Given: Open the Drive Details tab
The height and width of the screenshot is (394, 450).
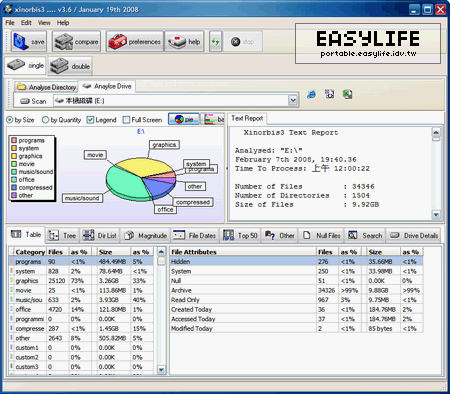Looking at the screenshot, I should coord(414,236).
